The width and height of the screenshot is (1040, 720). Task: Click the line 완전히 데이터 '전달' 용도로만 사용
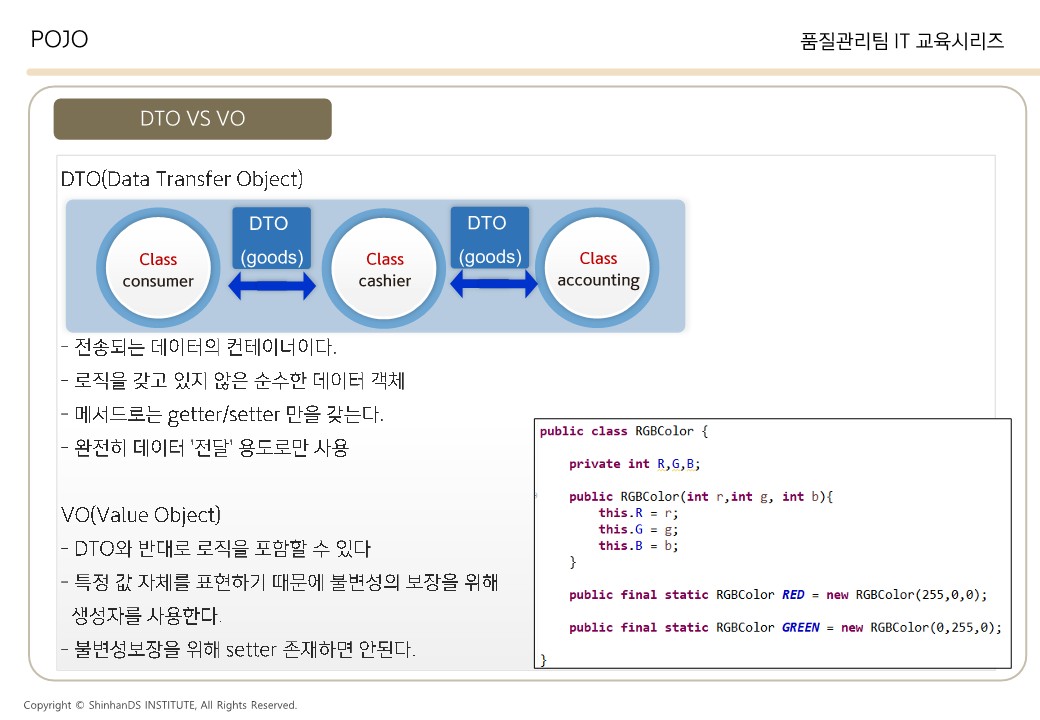coord(205,448)
